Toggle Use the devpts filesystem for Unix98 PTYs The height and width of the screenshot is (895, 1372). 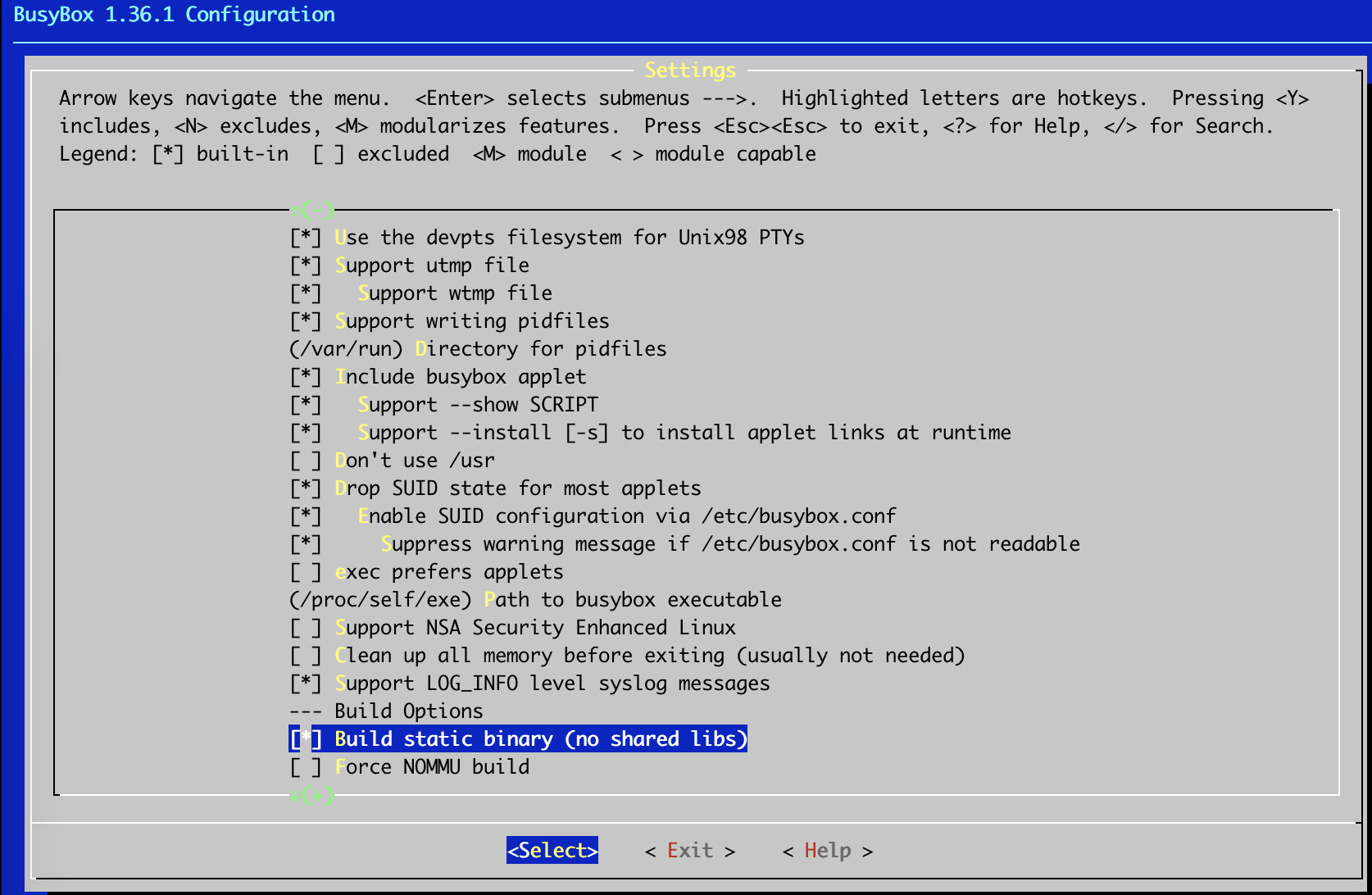coord(306,238)
